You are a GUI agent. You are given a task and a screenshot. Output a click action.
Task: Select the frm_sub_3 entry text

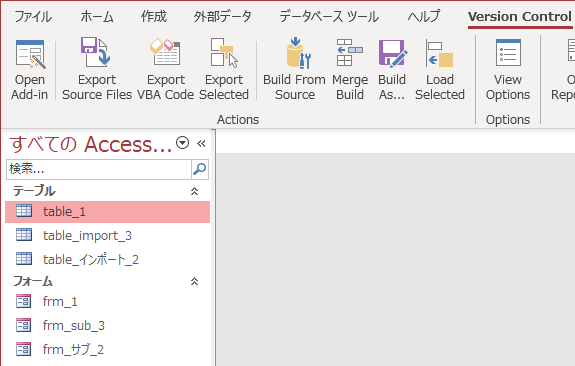(x=74, y=326)
